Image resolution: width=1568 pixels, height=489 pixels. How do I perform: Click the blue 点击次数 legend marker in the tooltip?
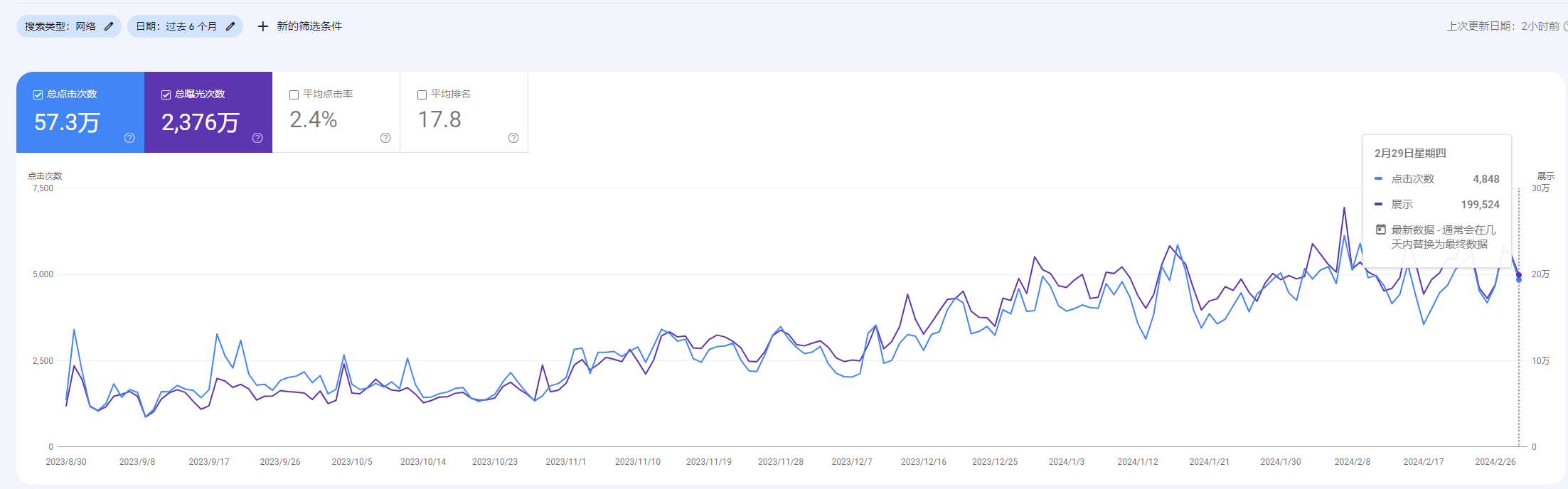pyautogui.click(x=1379, y=179)
